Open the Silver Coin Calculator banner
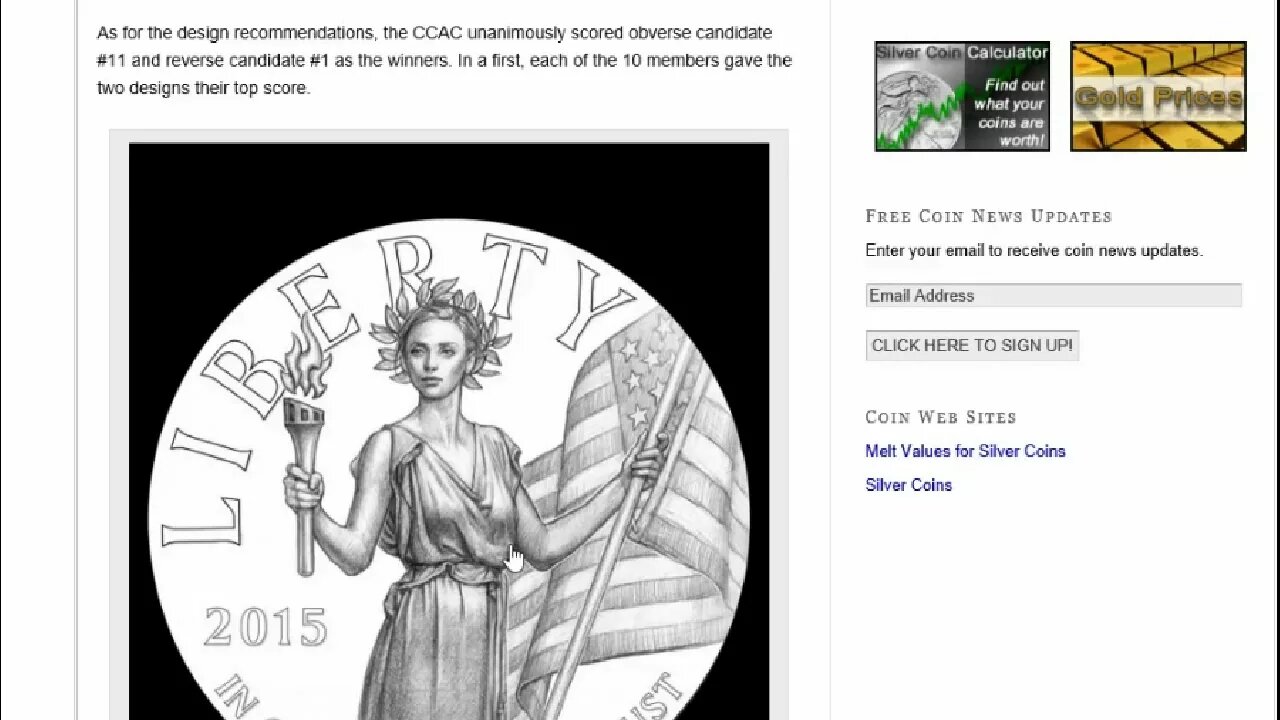1280x720 pixels. [x=962, y=96]
